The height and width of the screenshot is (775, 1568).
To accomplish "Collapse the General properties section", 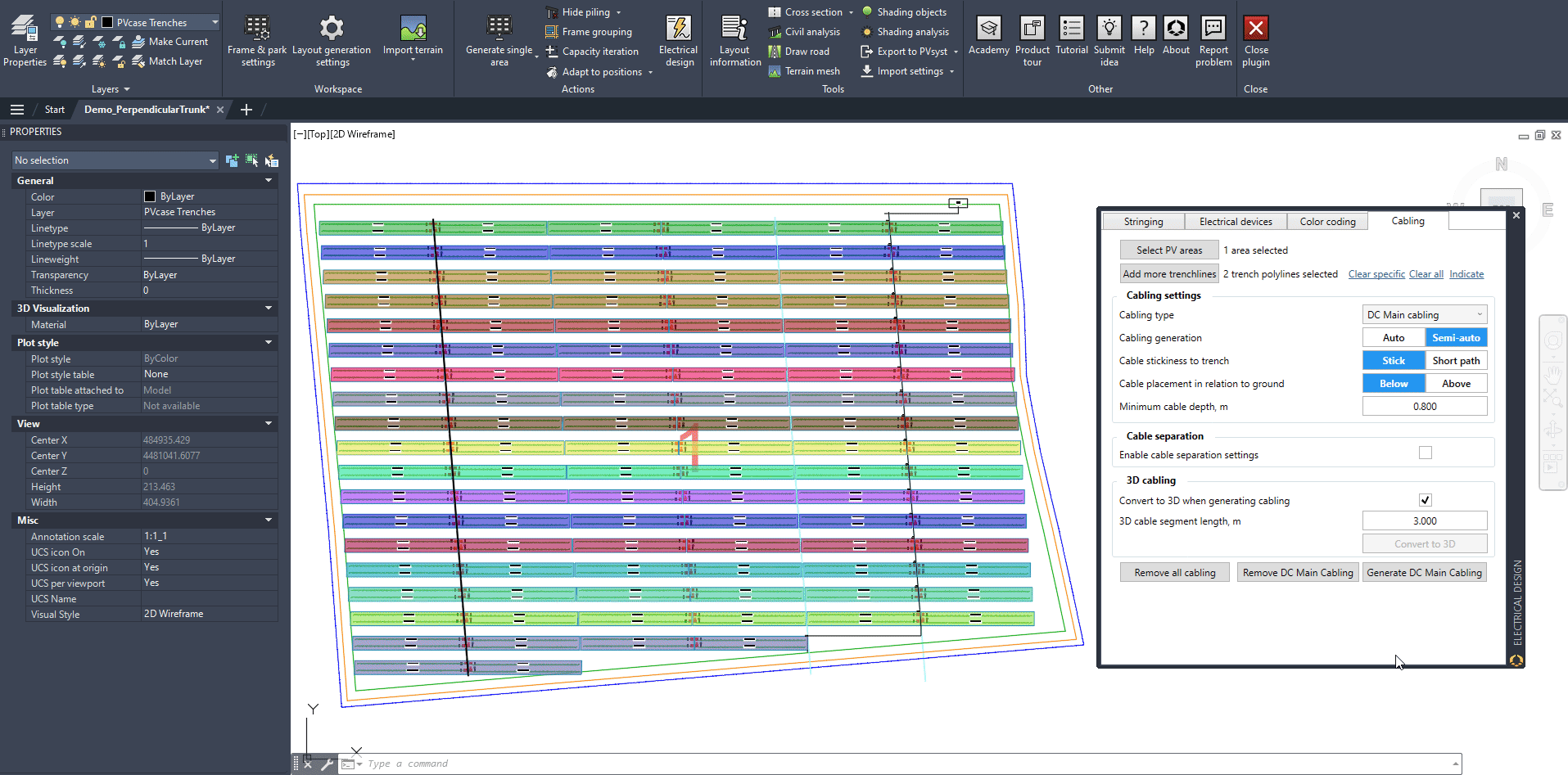I will (x=269, y=181).
